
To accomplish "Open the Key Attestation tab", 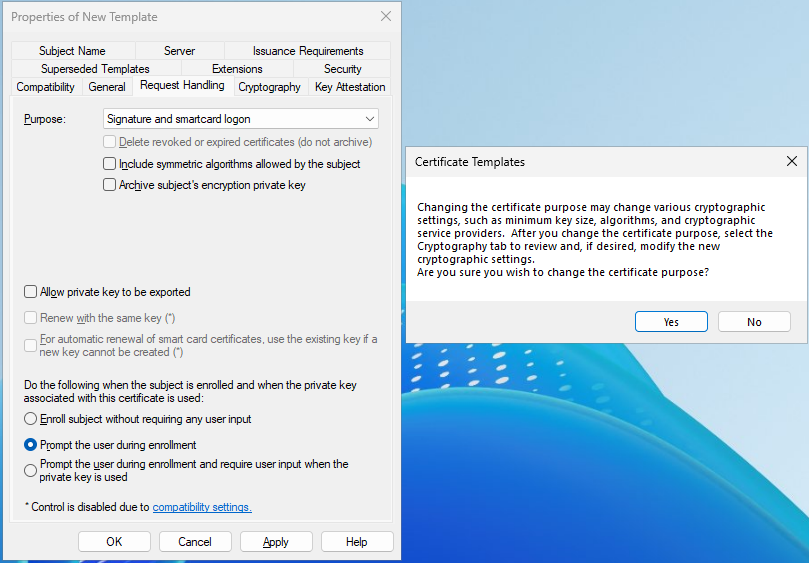I will (349, 87).
